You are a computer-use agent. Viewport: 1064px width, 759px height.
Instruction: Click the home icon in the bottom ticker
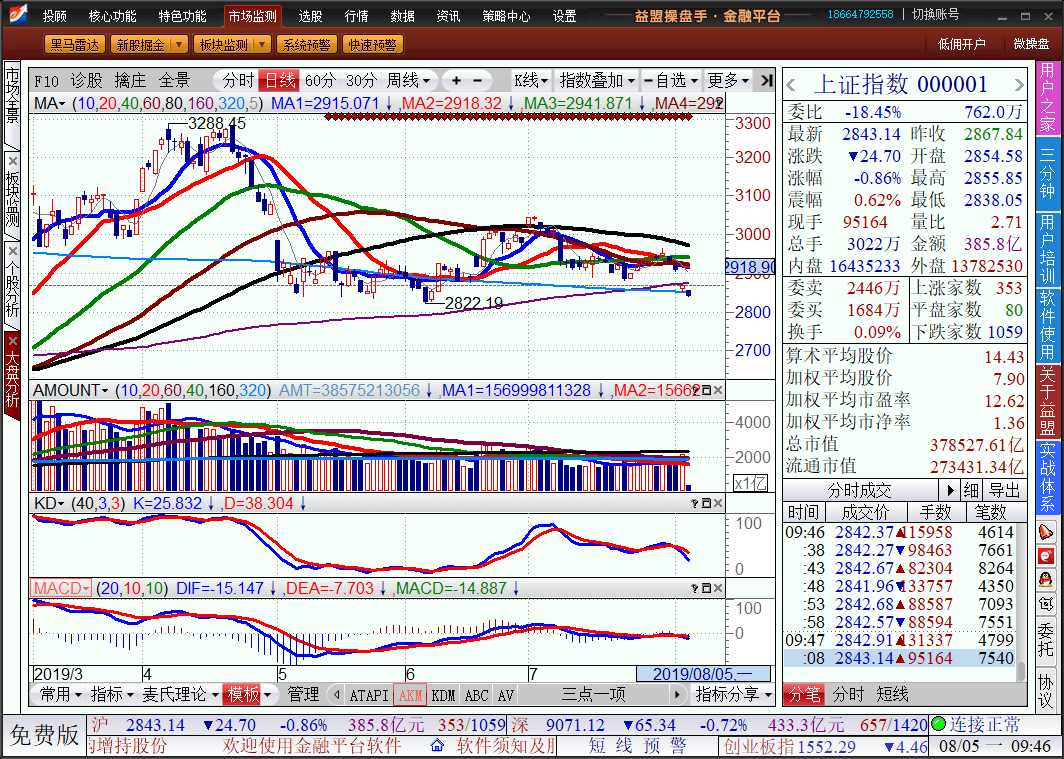pos(438,746)
